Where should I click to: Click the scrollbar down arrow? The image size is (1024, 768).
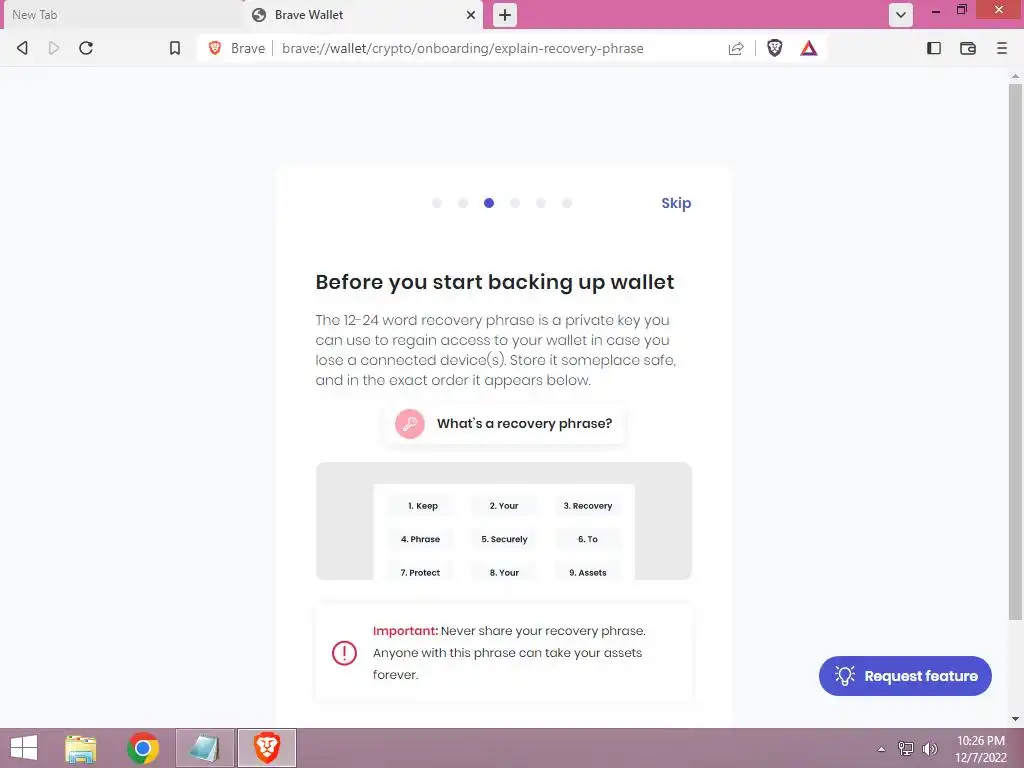[1015, 719]
